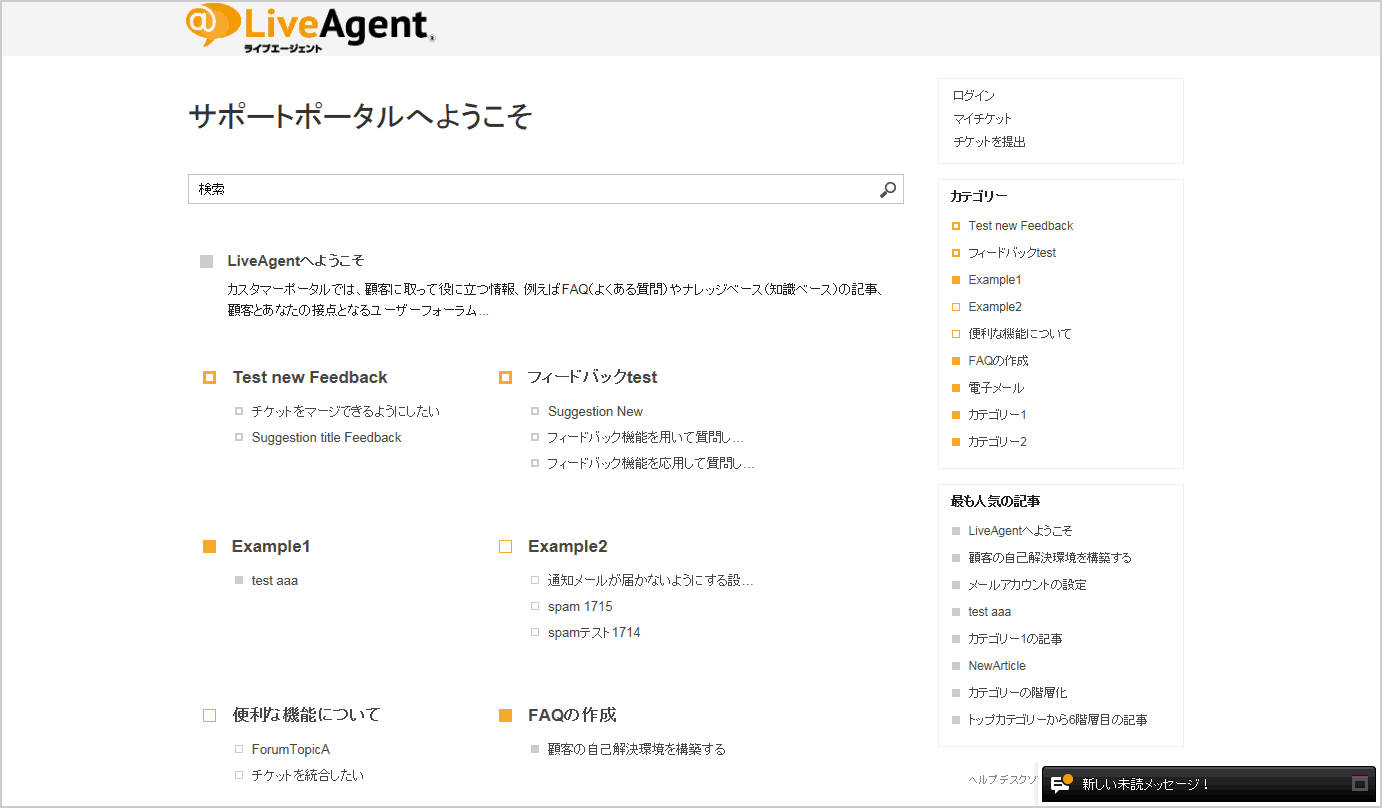This screenshot has width=1382, height=808.
Task: Click 新しい未読メッセージ！ notification text
Action: (1146, 784)
